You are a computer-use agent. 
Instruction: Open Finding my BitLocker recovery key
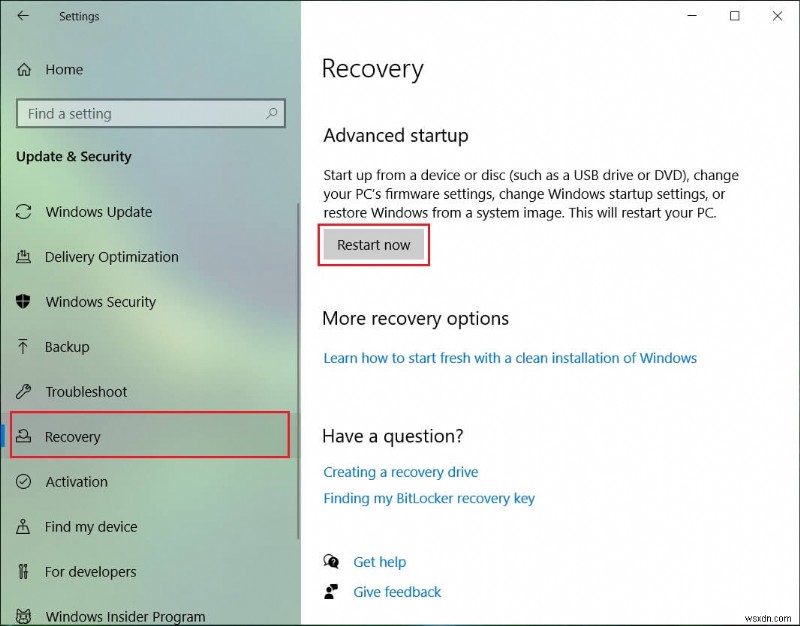click(428, 498)
